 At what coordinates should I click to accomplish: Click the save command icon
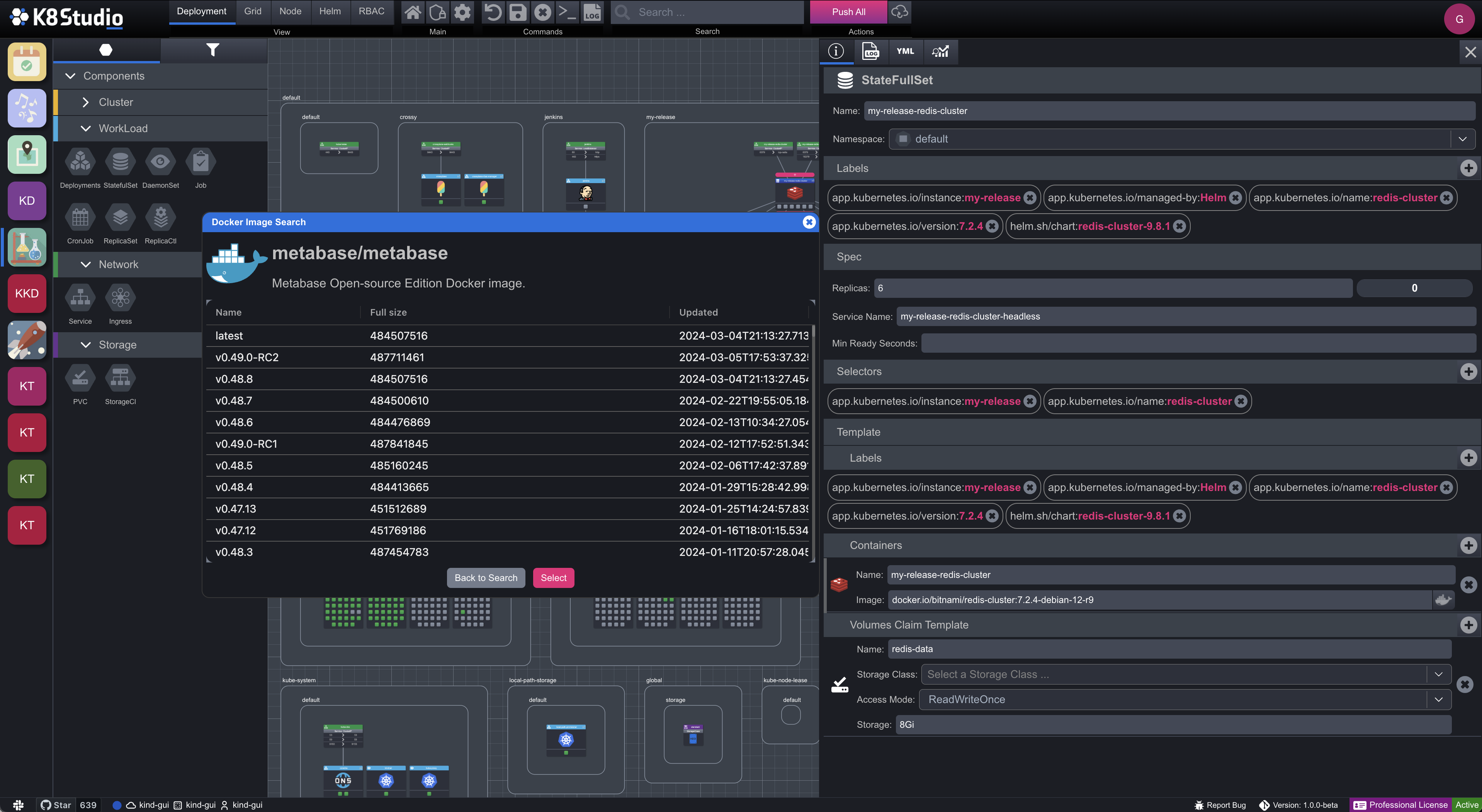coord(517,12)
